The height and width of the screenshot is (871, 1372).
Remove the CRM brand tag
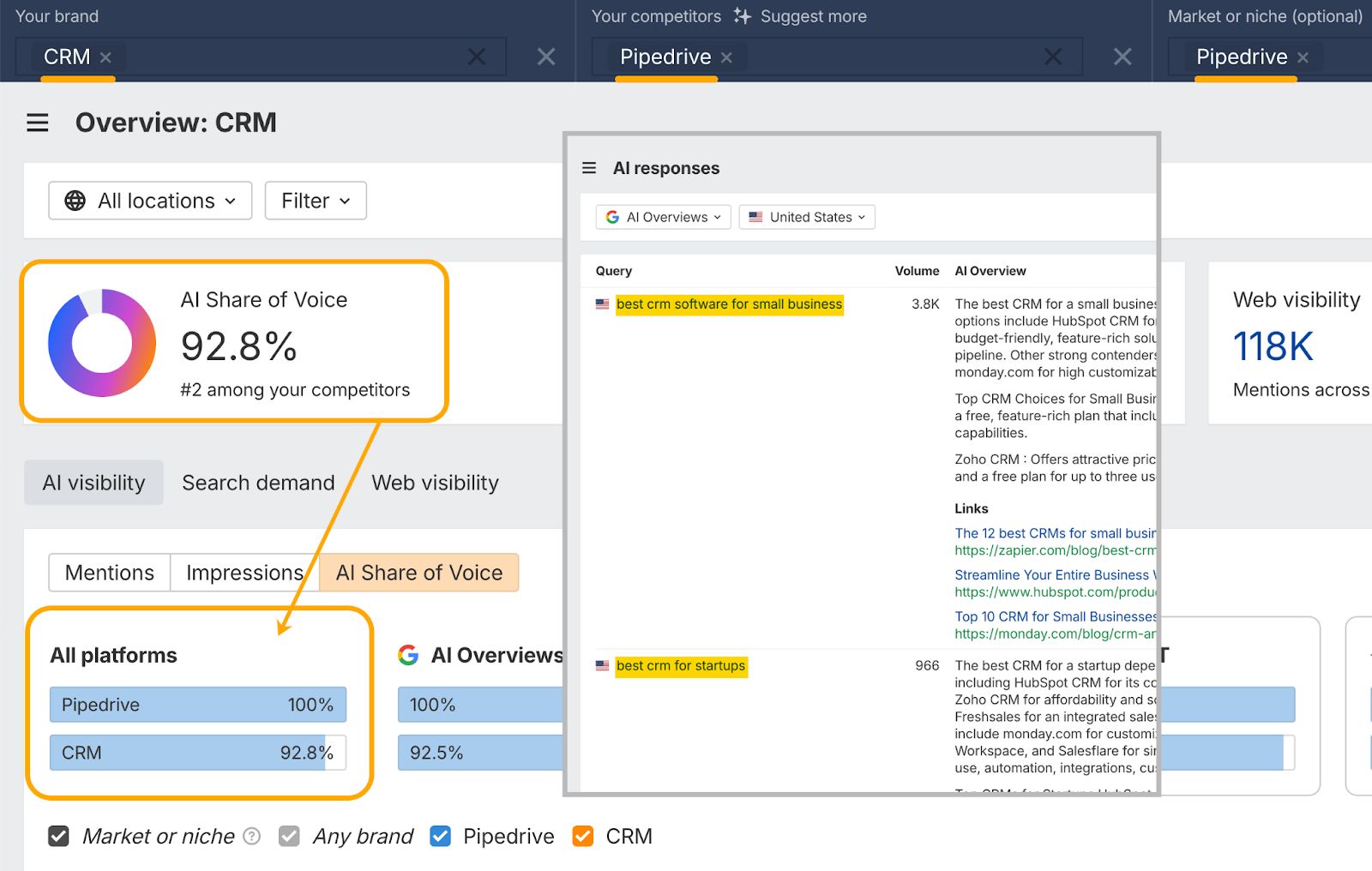[x=105, y=57]
